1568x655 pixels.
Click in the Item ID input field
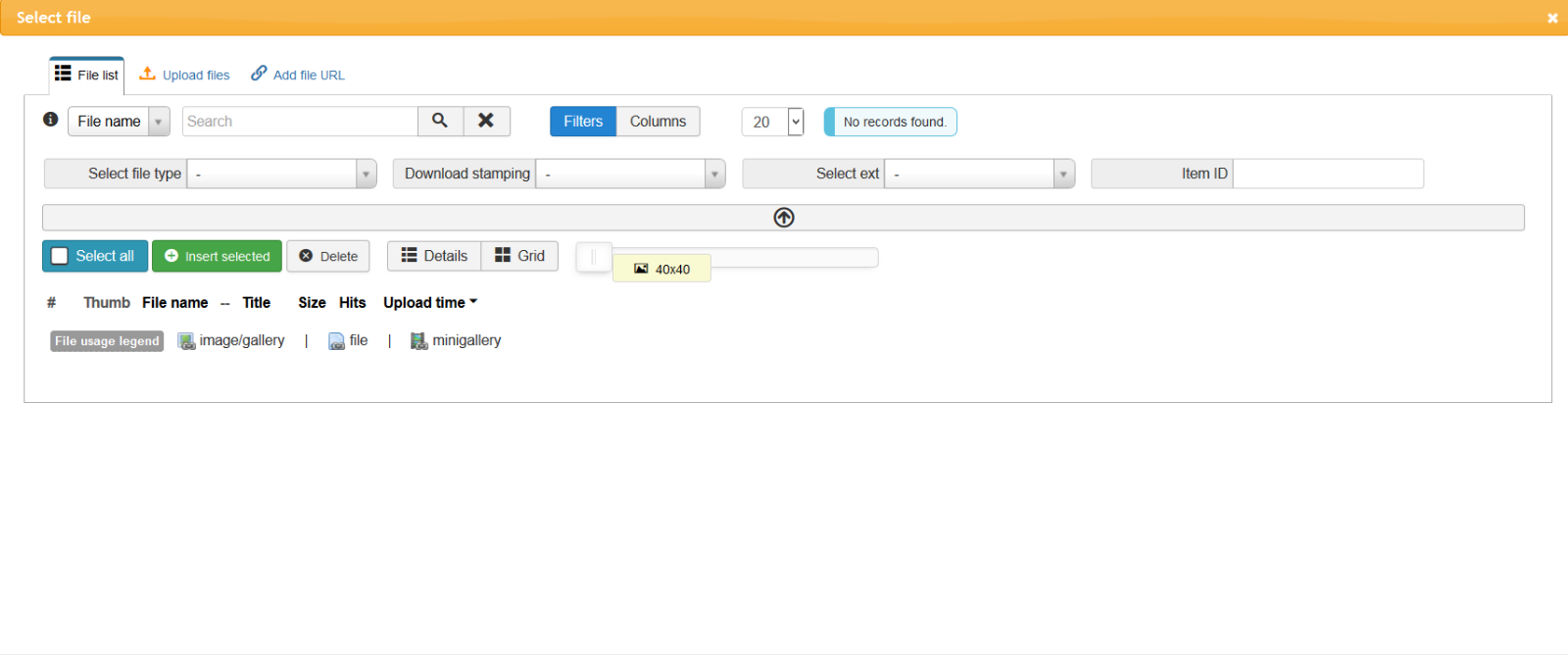[1328, 174]
